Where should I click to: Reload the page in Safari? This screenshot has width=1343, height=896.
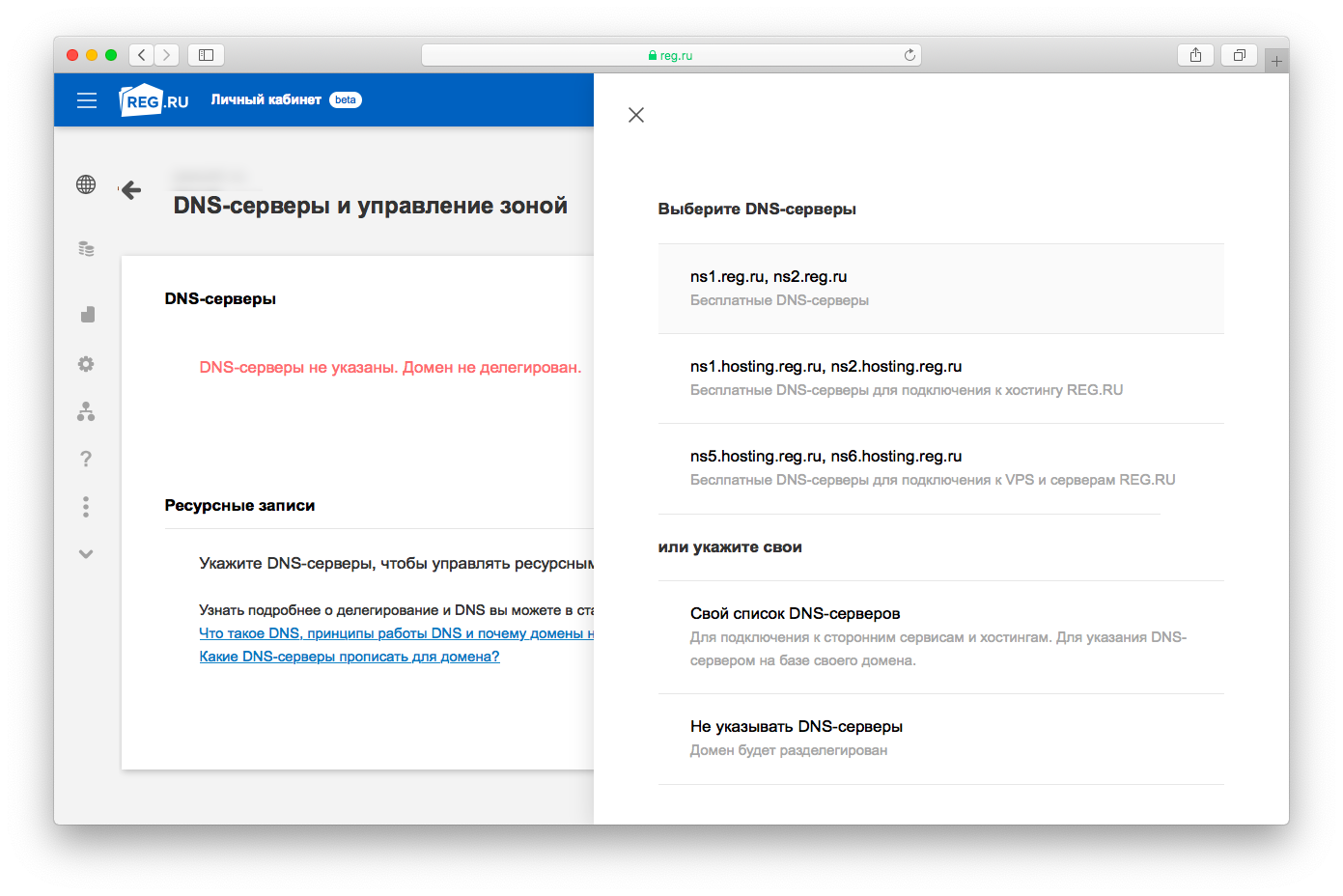909,55
